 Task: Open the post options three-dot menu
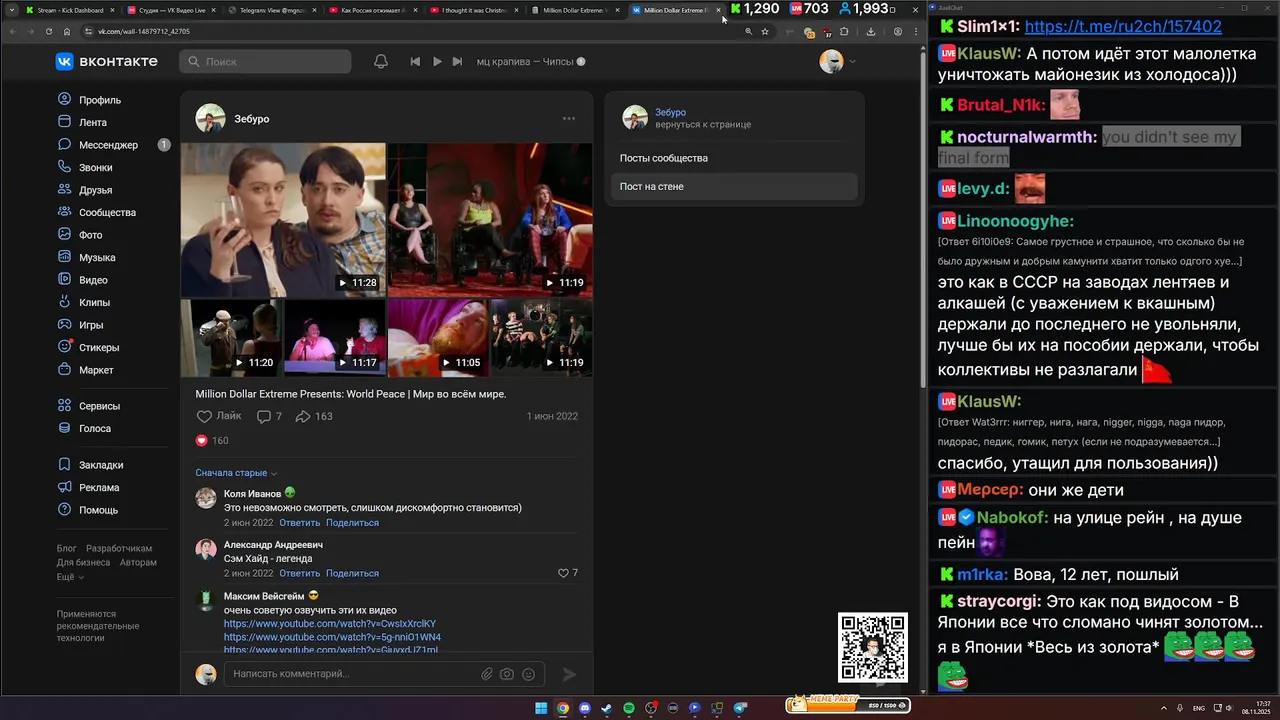coord(569,118)
